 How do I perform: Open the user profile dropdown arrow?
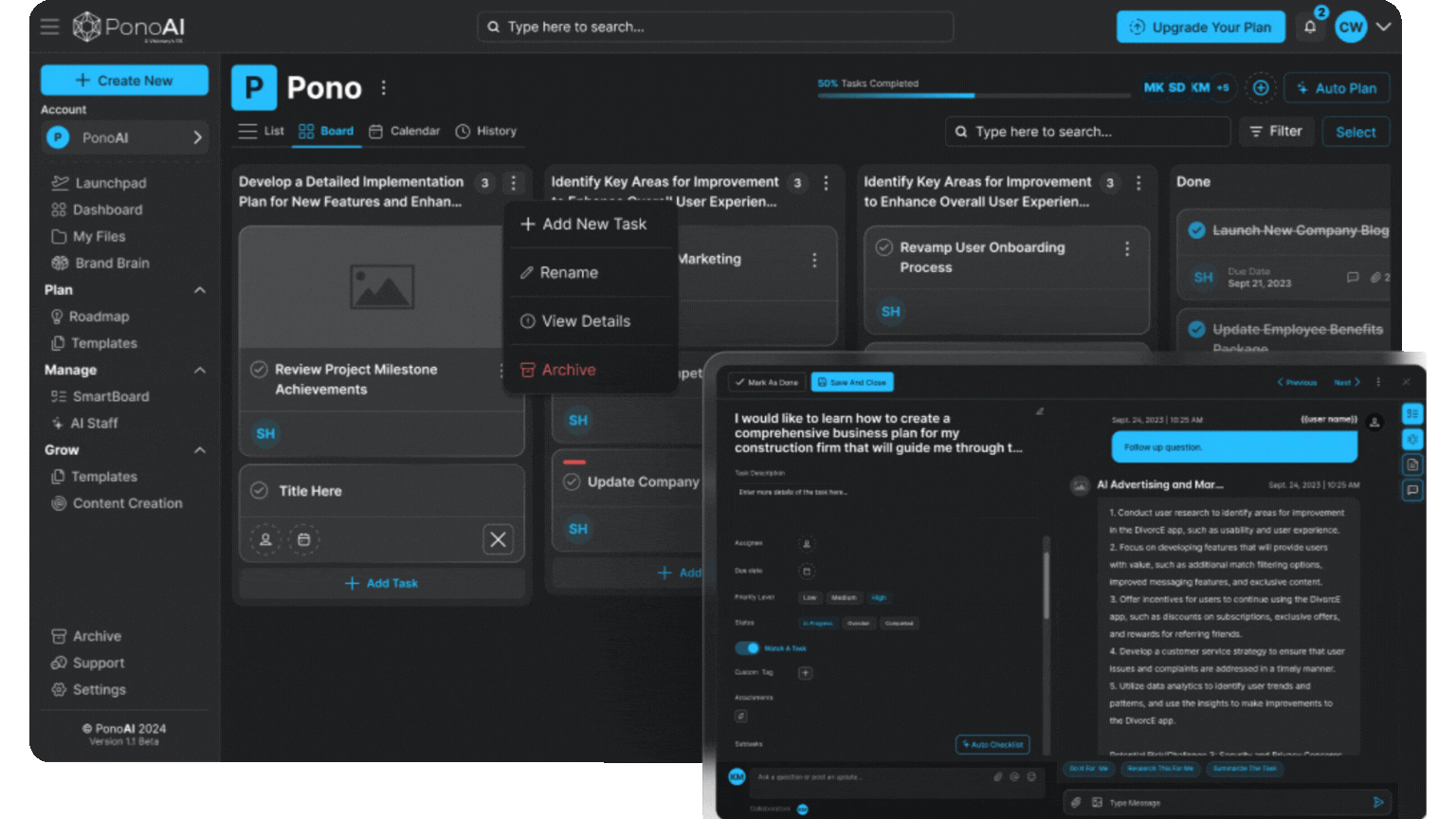(1384, 27)
